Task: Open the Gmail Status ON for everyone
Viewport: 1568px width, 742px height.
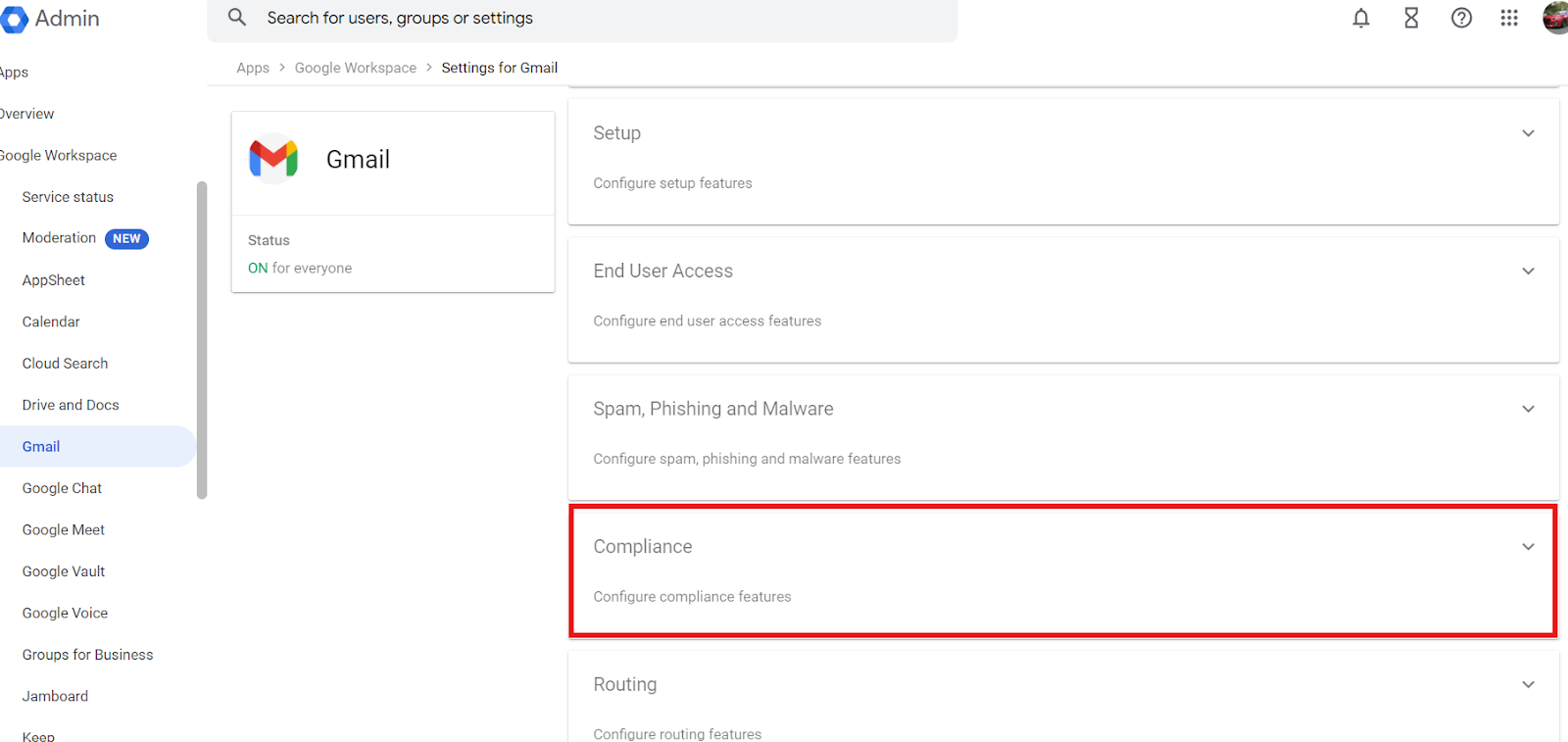Action: pyautogui.click(x=300, y=269)
